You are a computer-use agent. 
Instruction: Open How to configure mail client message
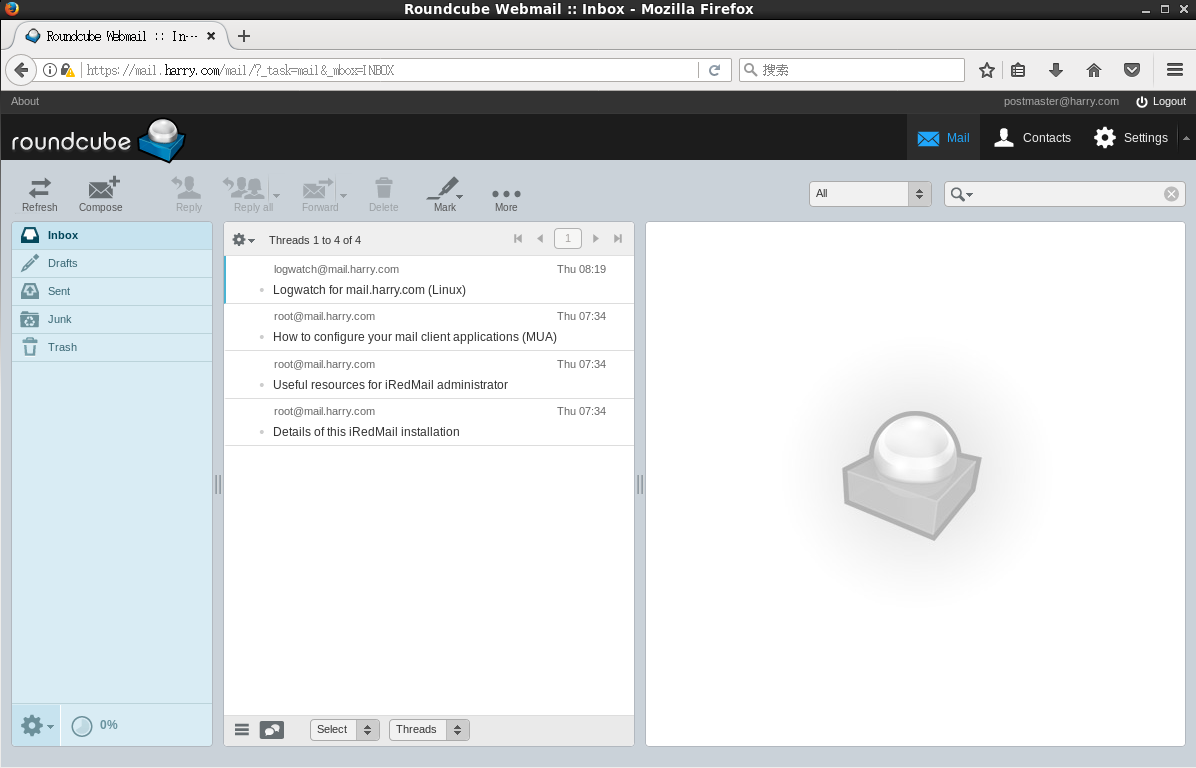click(x=429, y=327)
